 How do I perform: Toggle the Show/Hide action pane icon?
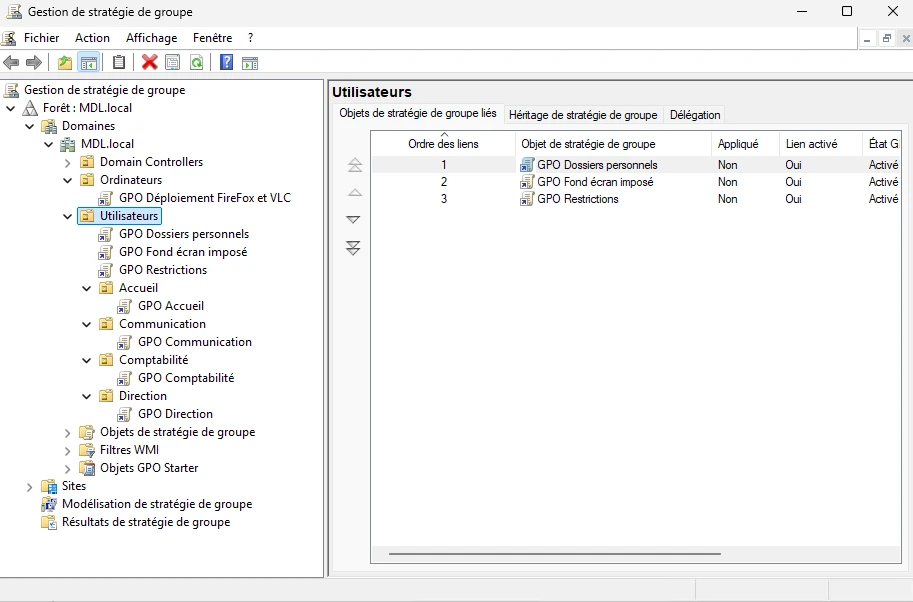250,62
